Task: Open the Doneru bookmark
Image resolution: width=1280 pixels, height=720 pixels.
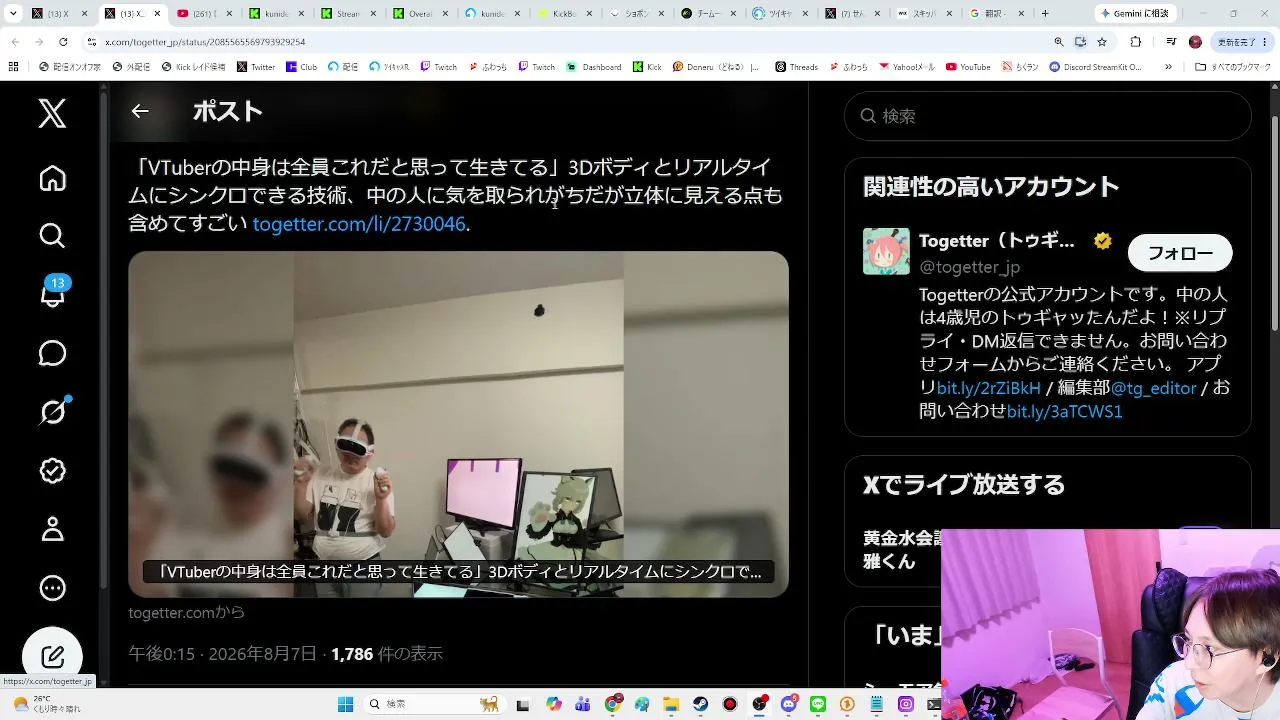Action: 716,67
